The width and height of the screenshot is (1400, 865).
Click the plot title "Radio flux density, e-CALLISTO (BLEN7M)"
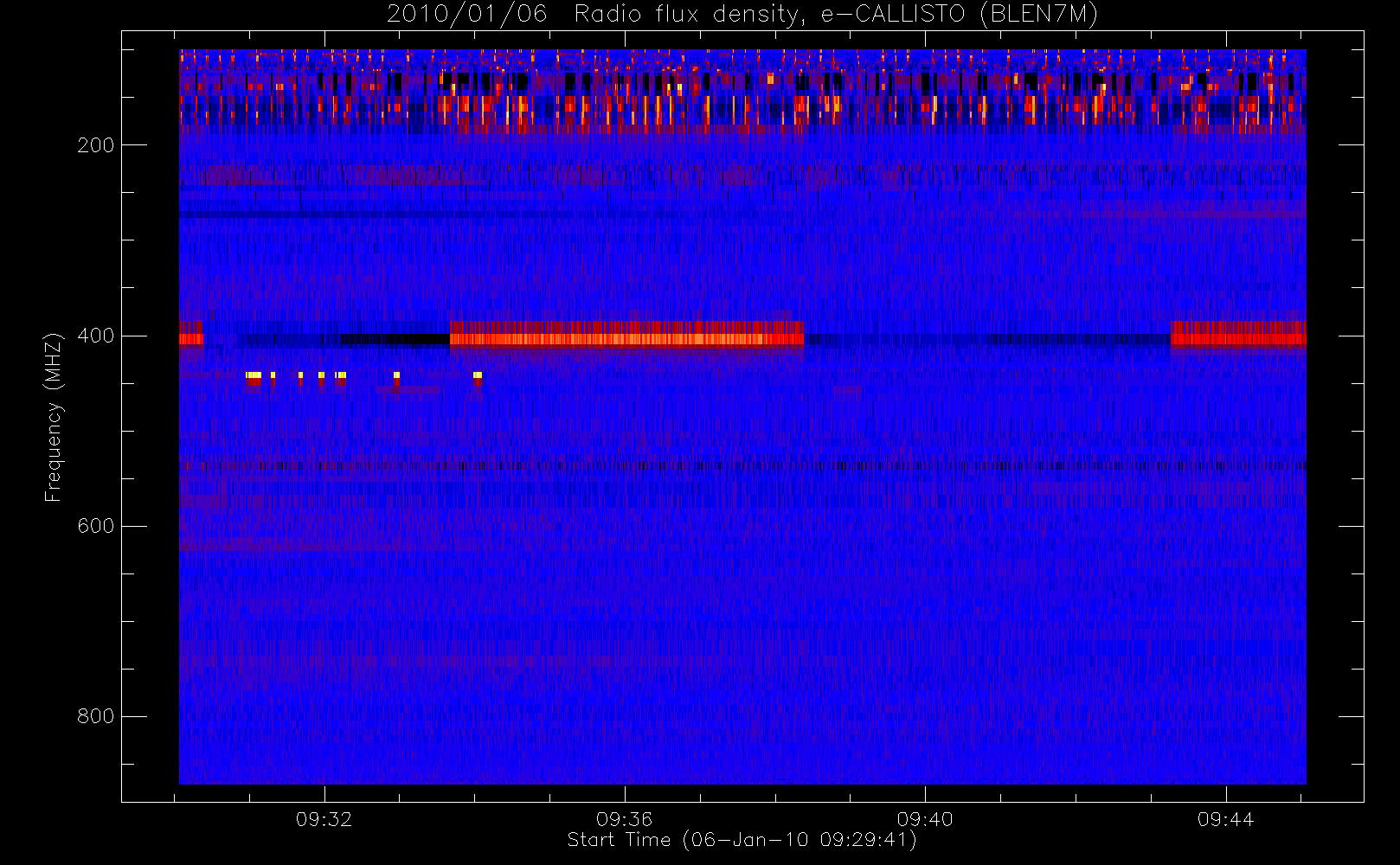pyautogui.click(x=836, y=14)
